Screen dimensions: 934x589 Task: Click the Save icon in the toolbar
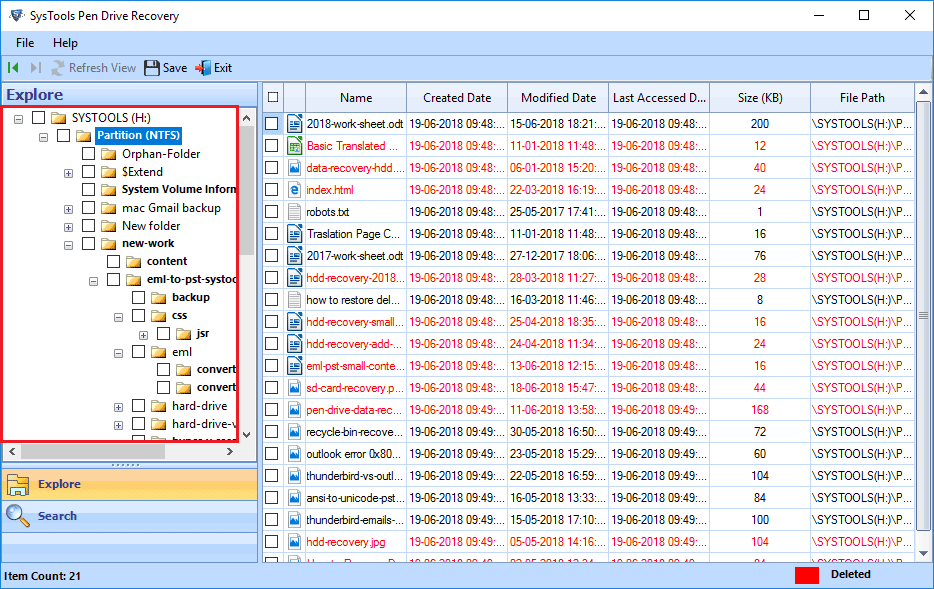pos(153,68)
